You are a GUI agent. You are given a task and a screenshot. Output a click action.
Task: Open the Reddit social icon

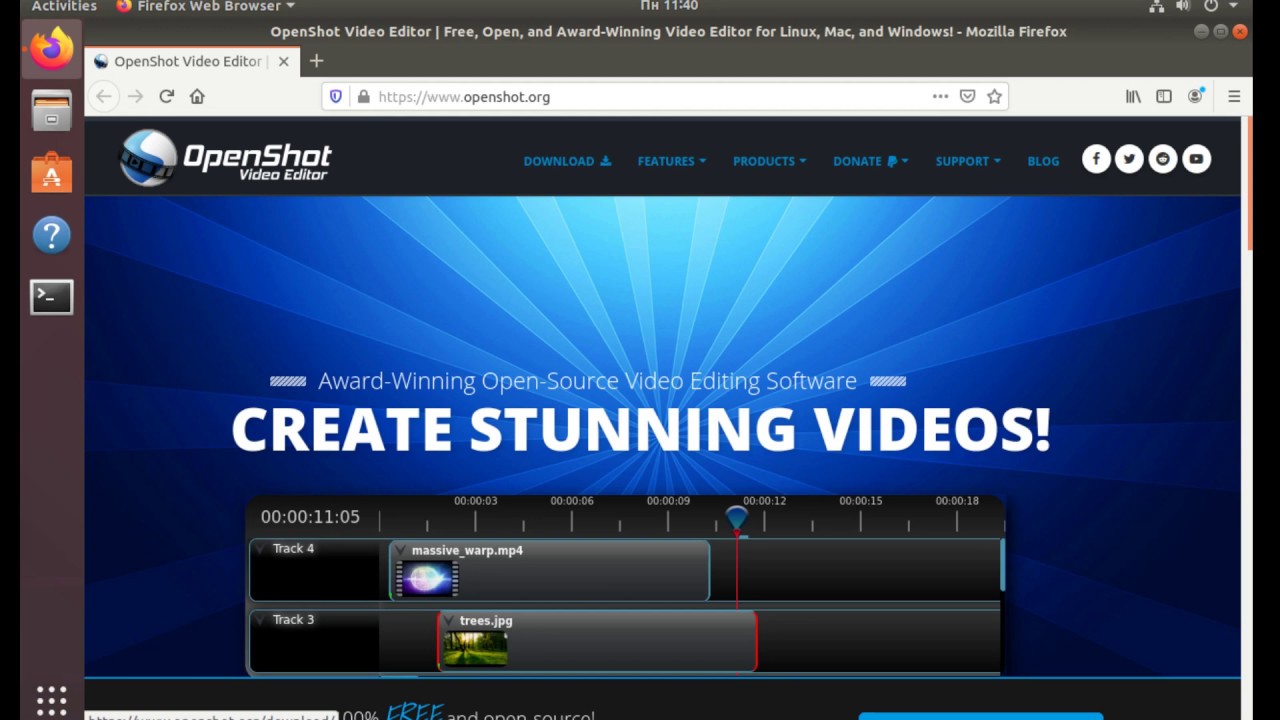coord(1163,159)
